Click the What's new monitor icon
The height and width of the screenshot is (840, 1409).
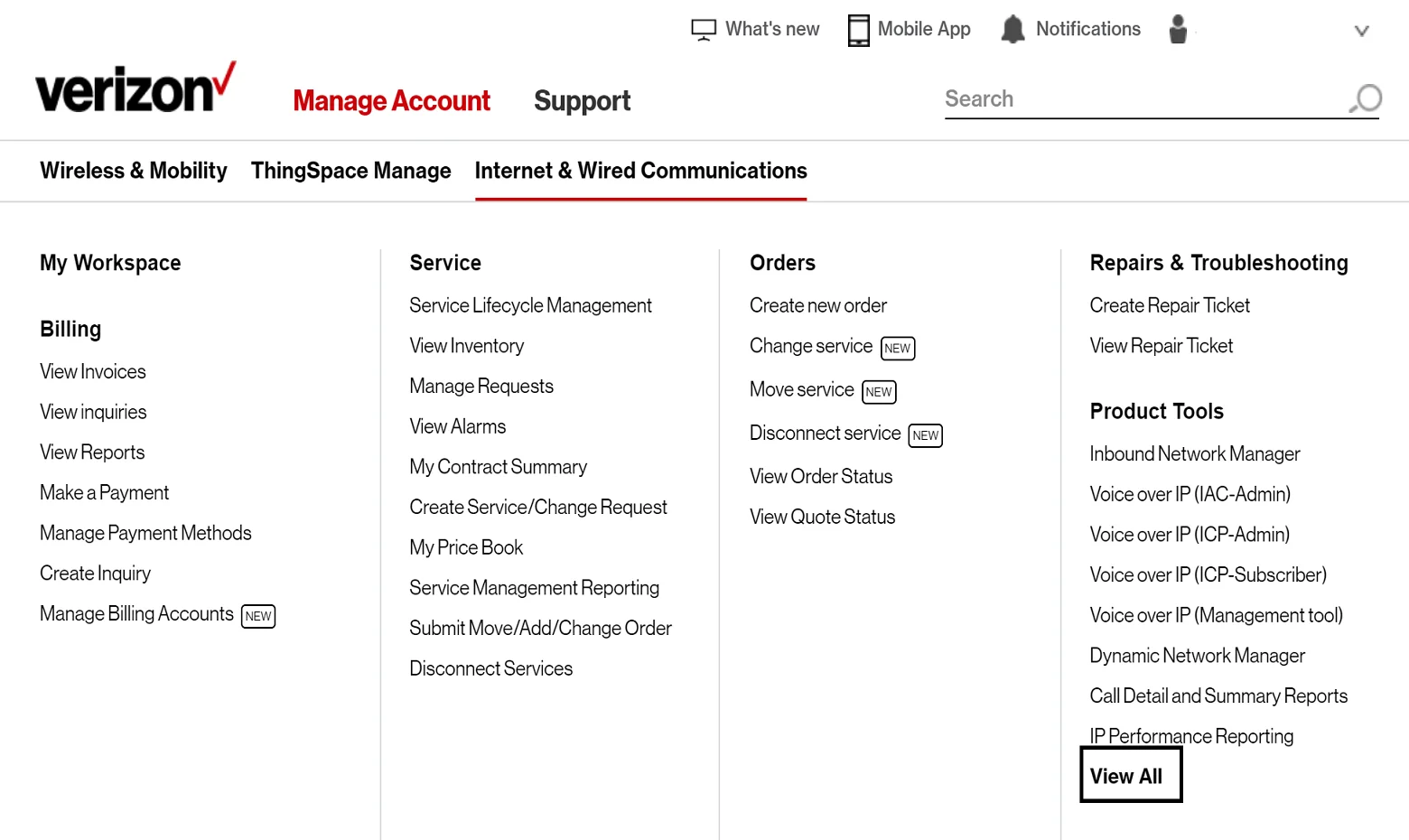703,30
